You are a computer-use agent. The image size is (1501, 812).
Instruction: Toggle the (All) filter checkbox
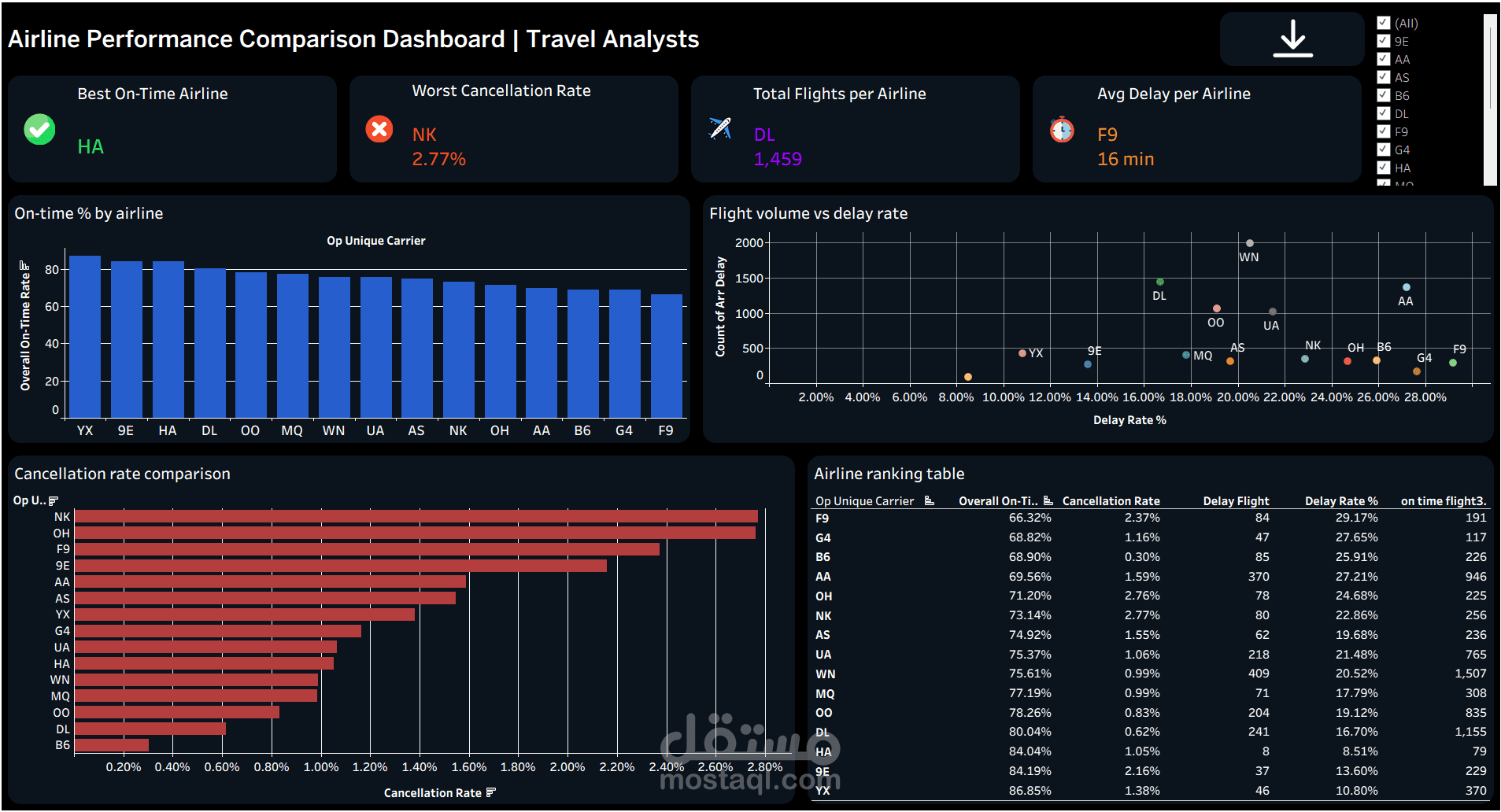pyautogui.click(x=1384, y=23)
